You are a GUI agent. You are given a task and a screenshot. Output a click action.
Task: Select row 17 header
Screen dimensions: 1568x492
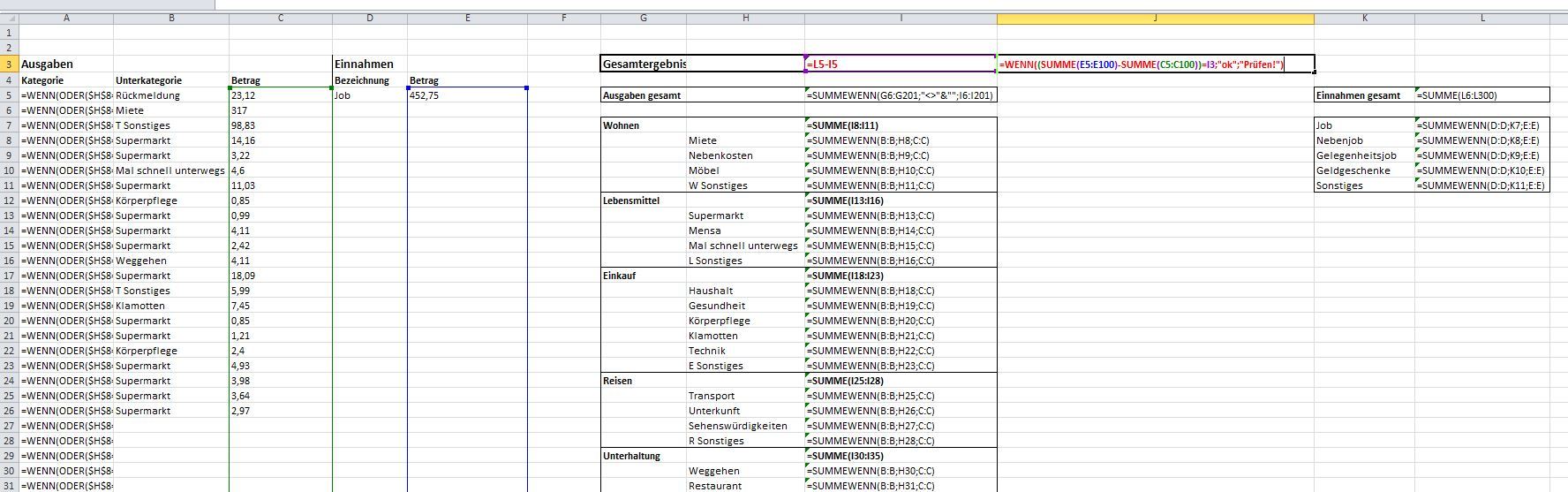click(x=9, y=276)
